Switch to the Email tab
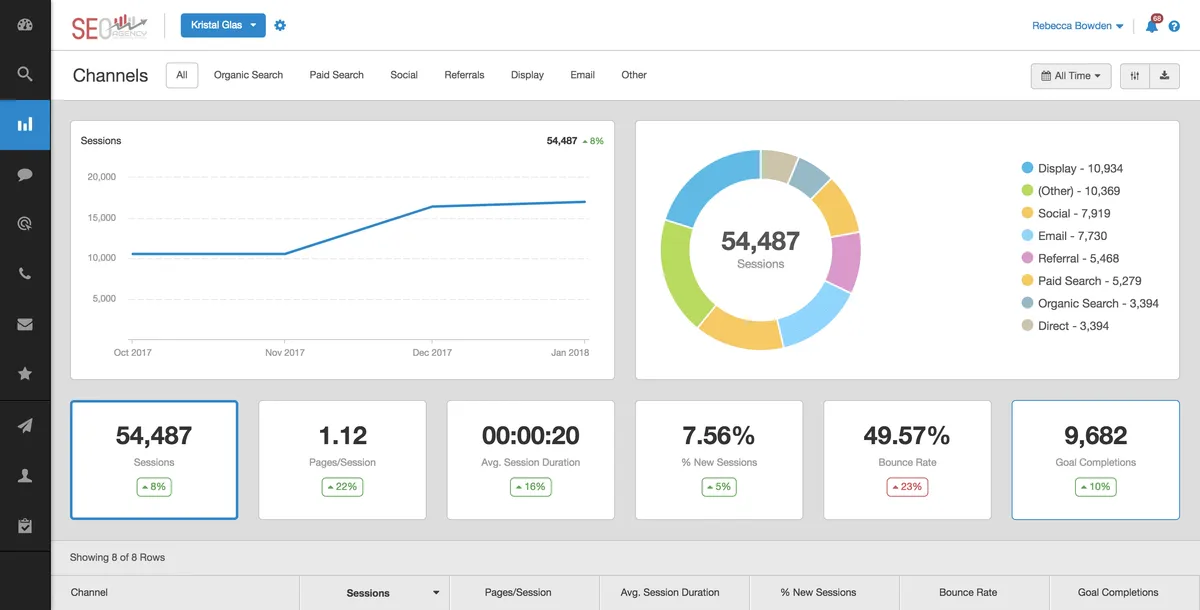This screenshot has width=1200, height=610. tap(582, 75)
